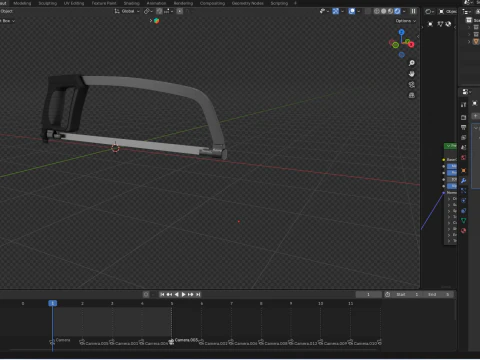
Task: Open World properties tab
Action: (x=464, y=157)
